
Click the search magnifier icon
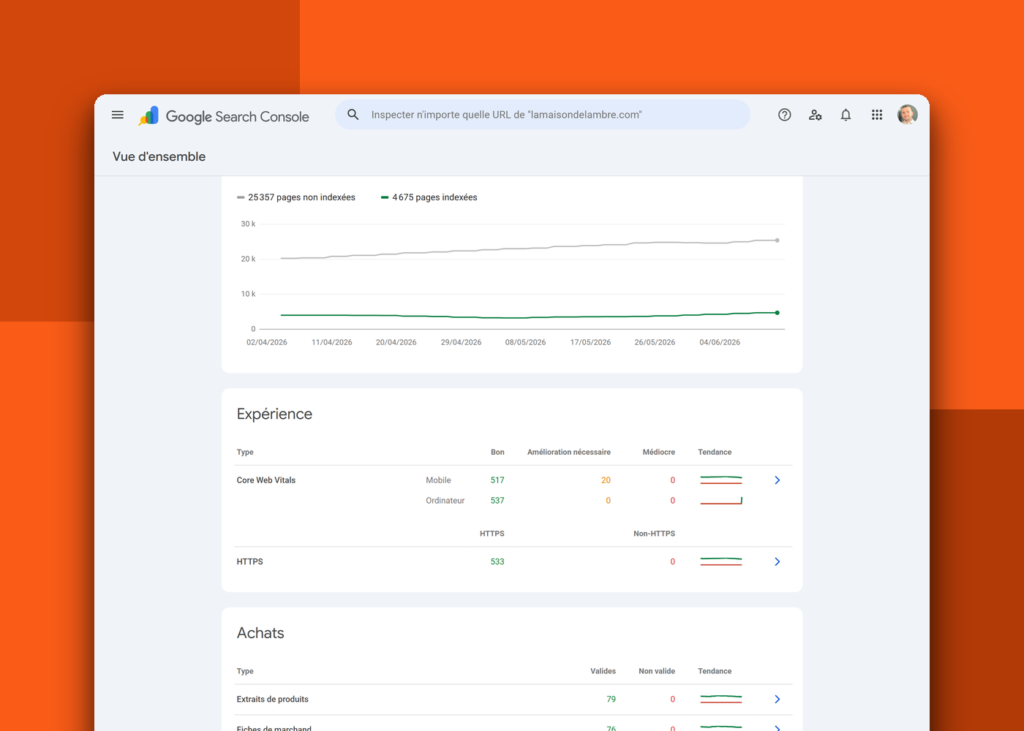353,114
